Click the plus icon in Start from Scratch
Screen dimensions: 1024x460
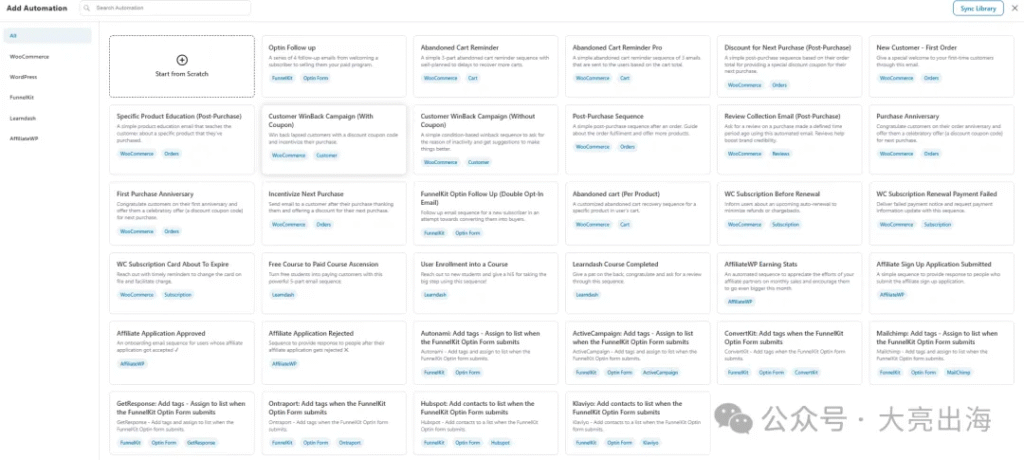click(182, 60)
